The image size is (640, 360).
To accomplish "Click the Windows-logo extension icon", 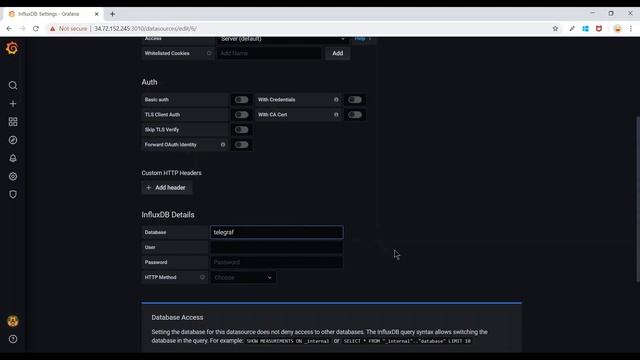I will pos(585,29).
